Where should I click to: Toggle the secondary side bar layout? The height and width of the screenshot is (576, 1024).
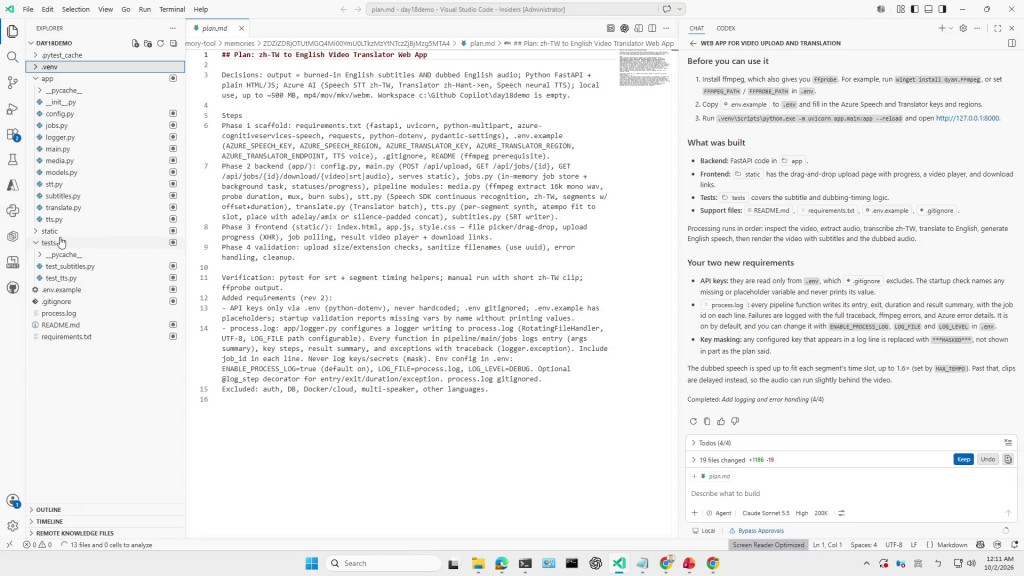[942, 9]
